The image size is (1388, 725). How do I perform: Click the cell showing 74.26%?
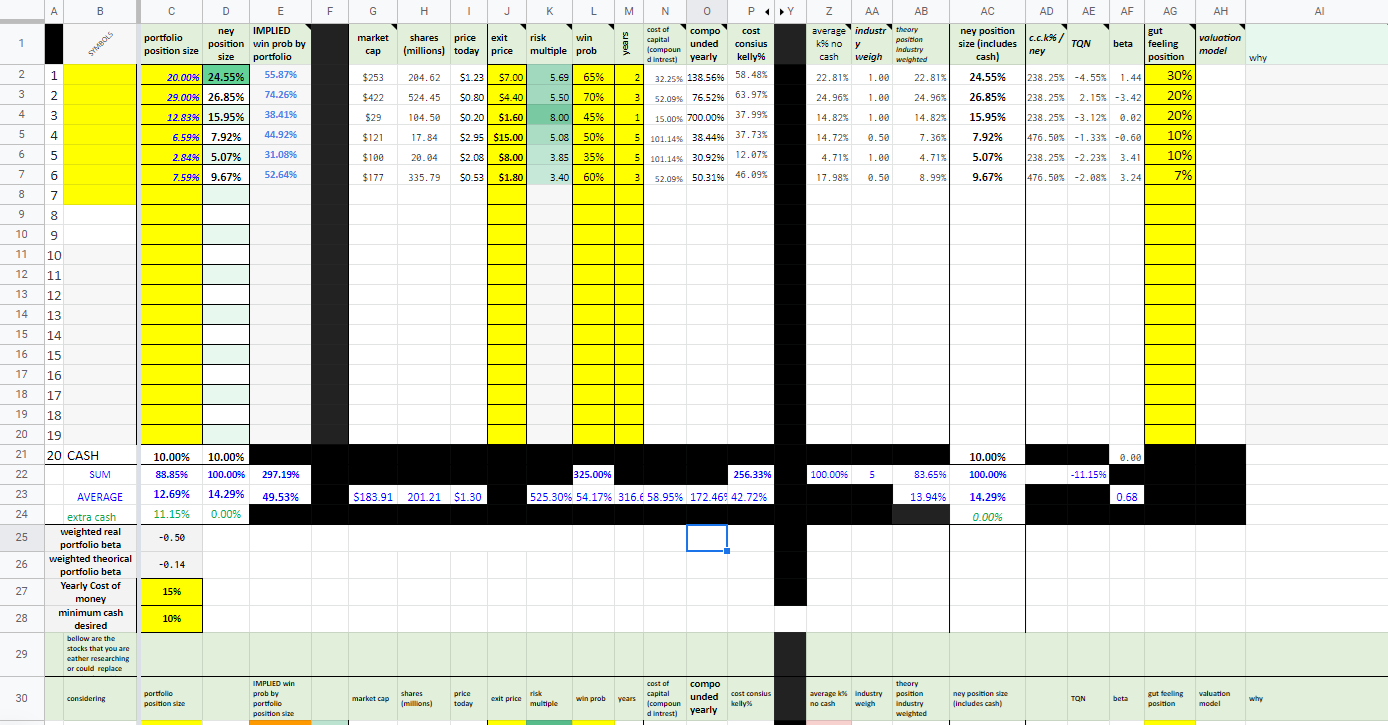pos(280,95)
